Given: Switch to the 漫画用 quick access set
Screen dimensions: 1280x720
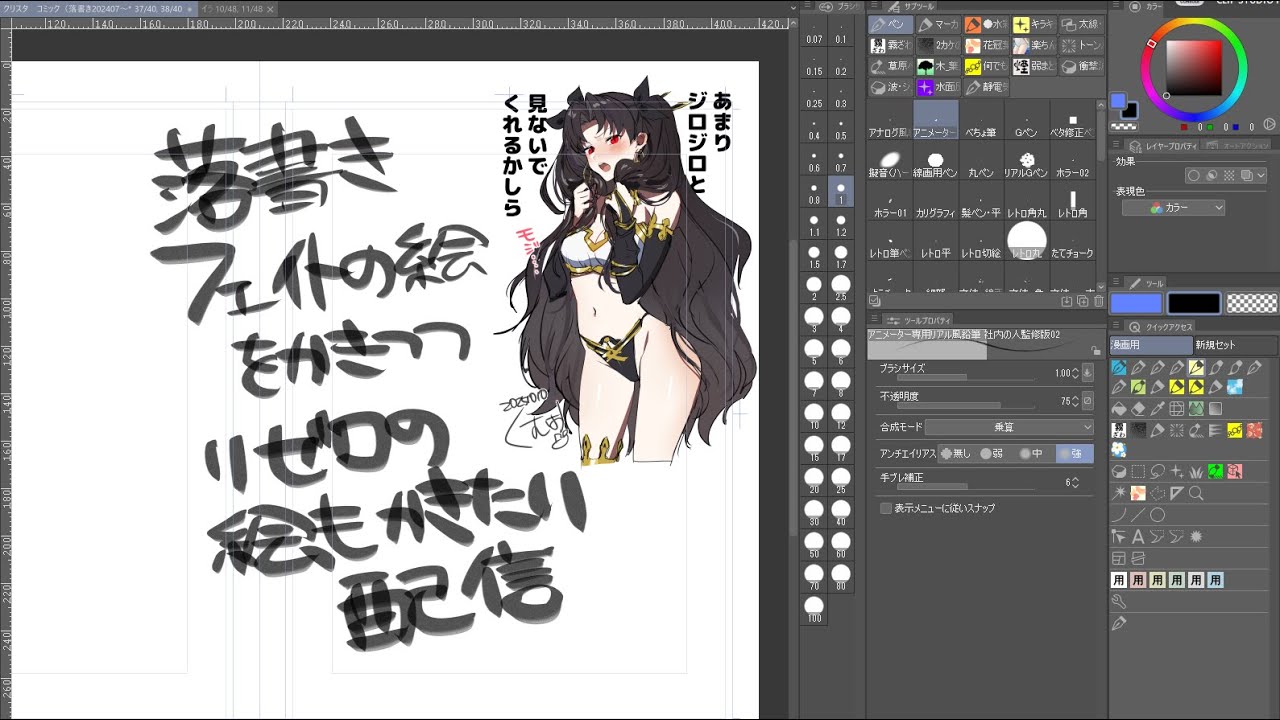Looking at the screenshot, I should coord(1151,345).
